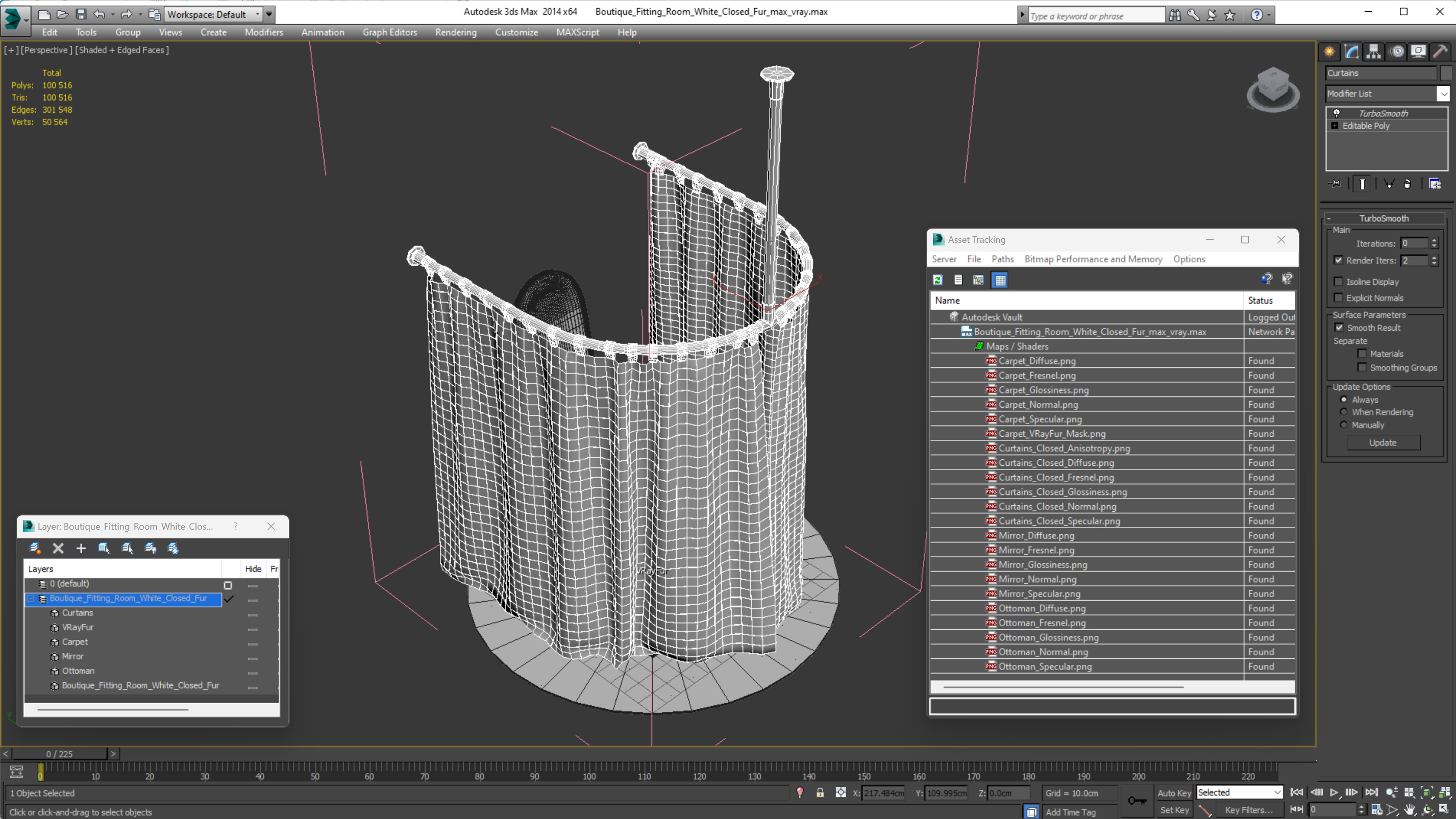
Task: Click the TurboSmooth Update button
Action: pos(1383,442)
